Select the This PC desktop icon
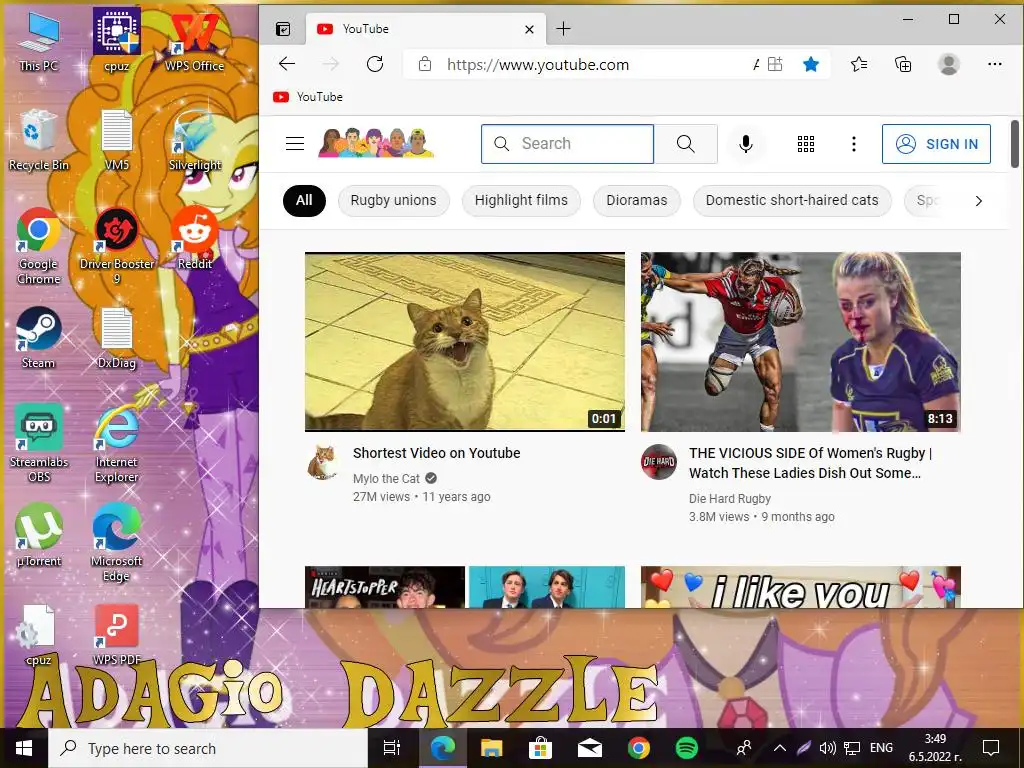Screen dimensions: 1024x768 click(39, 40)
